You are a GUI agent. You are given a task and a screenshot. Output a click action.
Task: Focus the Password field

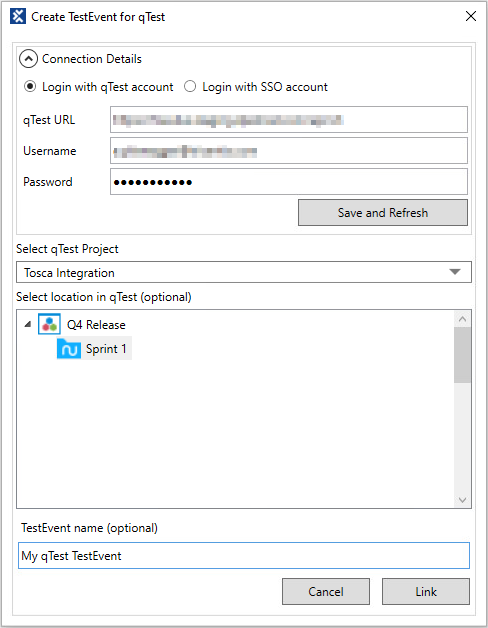coord(289,182)
